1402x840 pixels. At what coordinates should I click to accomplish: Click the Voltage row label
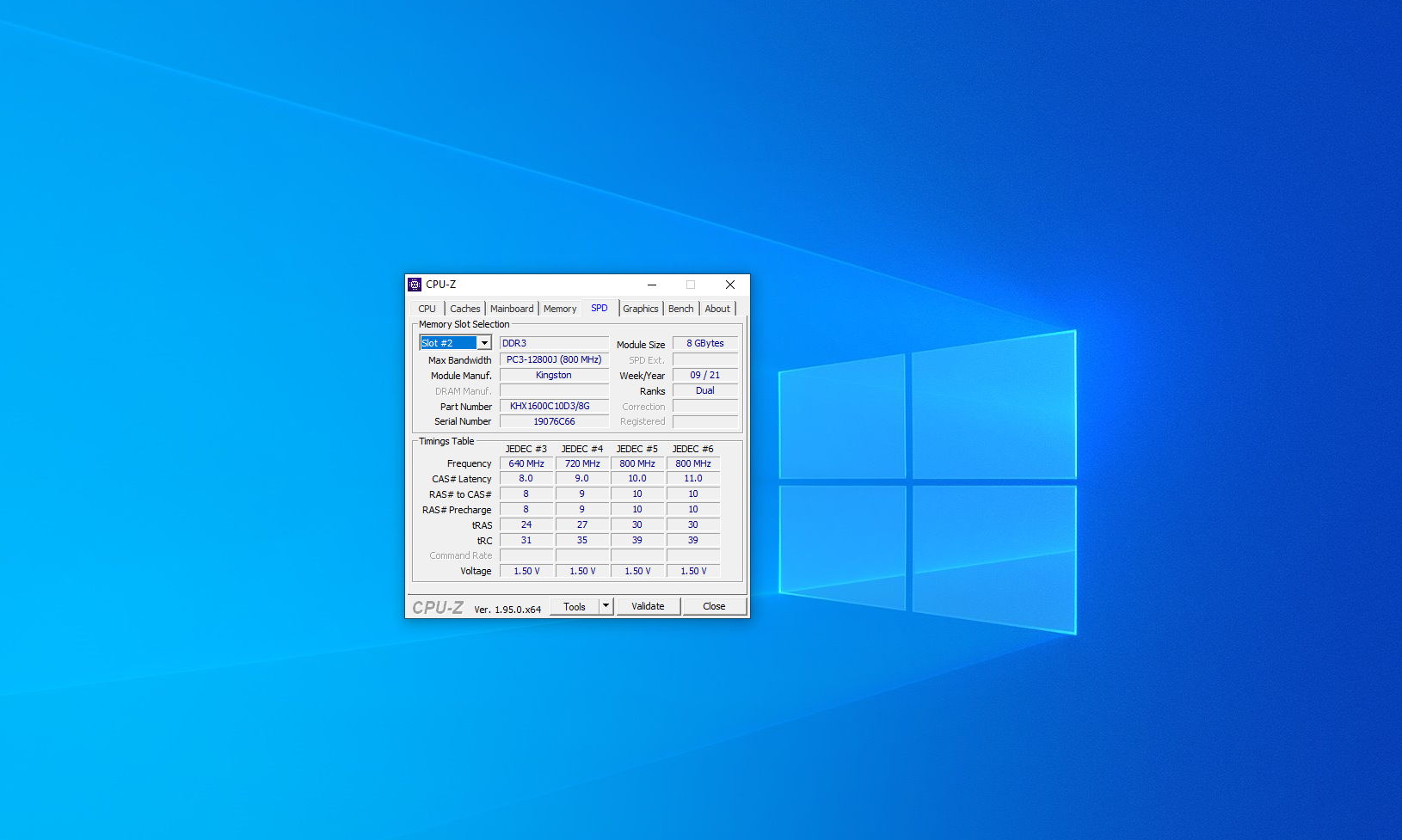click(x=476, y=571)
